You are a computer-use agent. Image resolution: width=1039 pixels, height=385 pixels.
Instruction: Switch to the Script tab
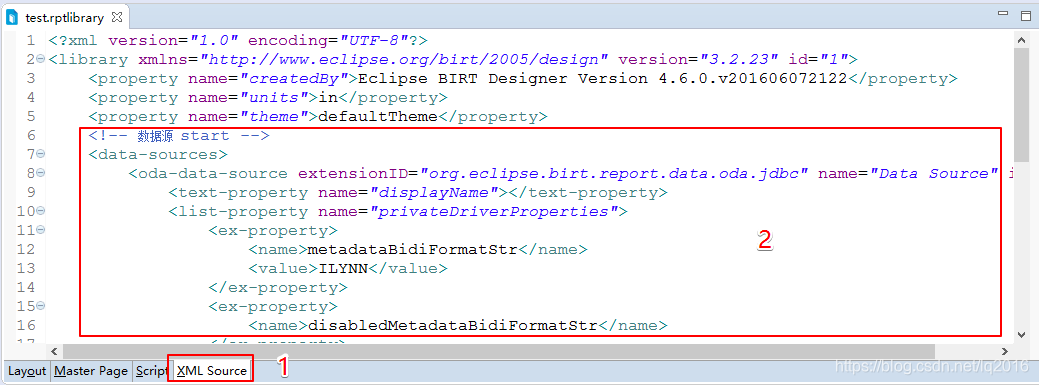pyautogui.click(x=152, y=371)
